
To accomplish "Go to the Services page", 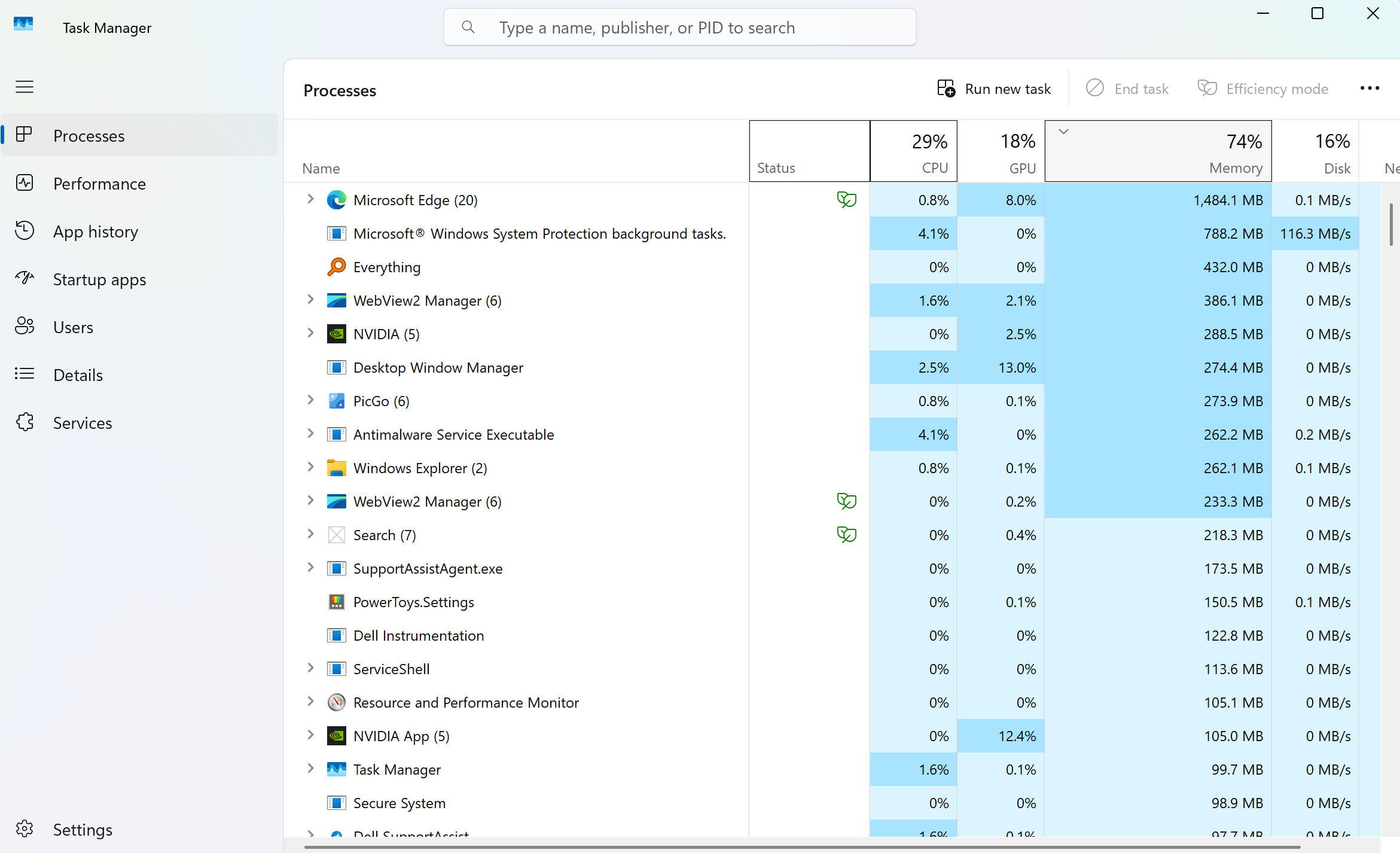I will [83, 423].
